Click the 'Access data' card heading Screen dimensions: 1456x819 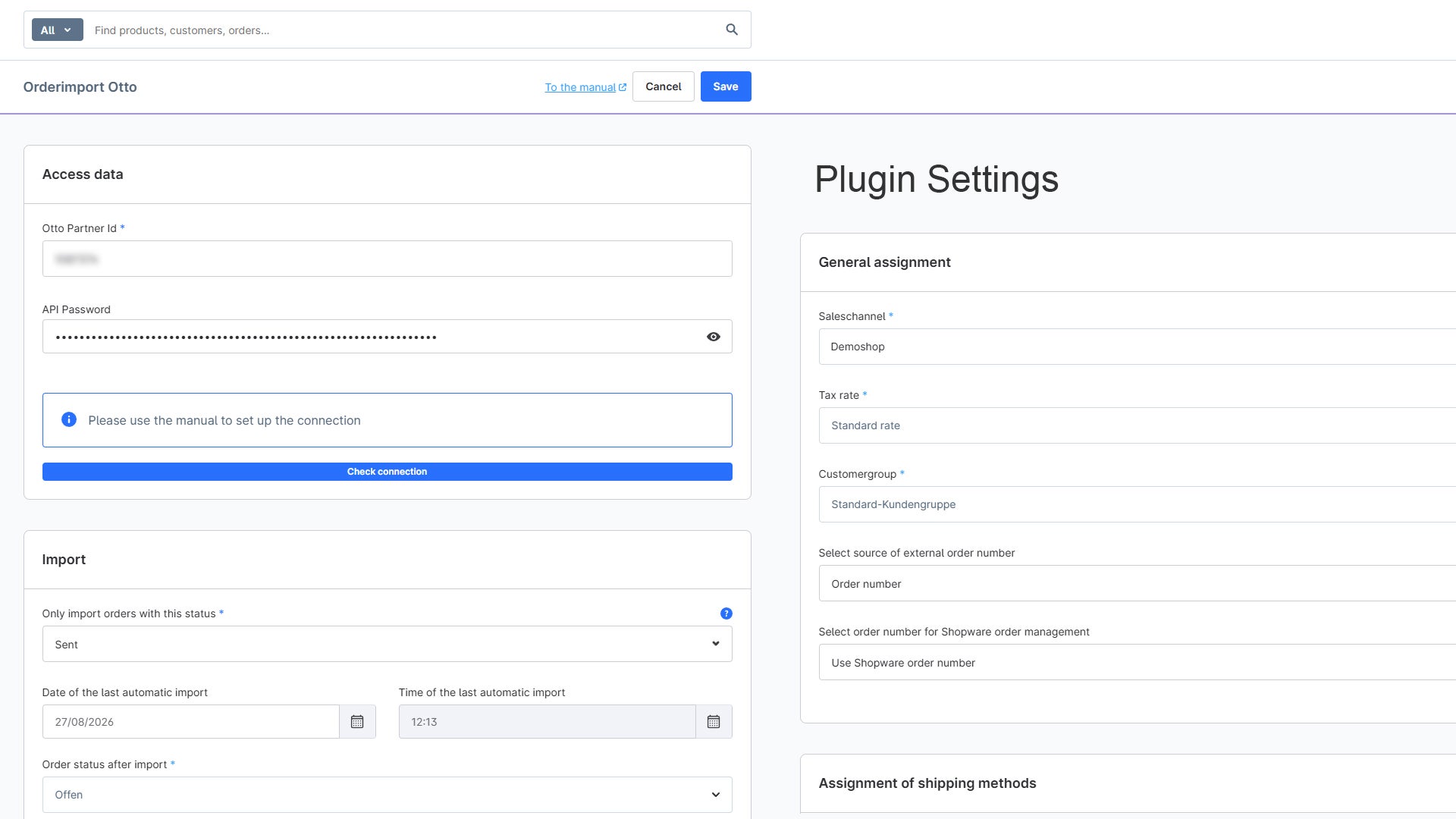[x=83, y=174]
